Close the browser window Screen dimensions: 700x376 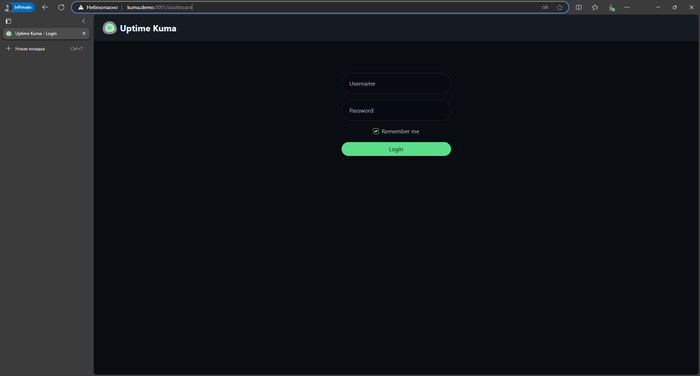pyautogui.click(x=692, y=7)
